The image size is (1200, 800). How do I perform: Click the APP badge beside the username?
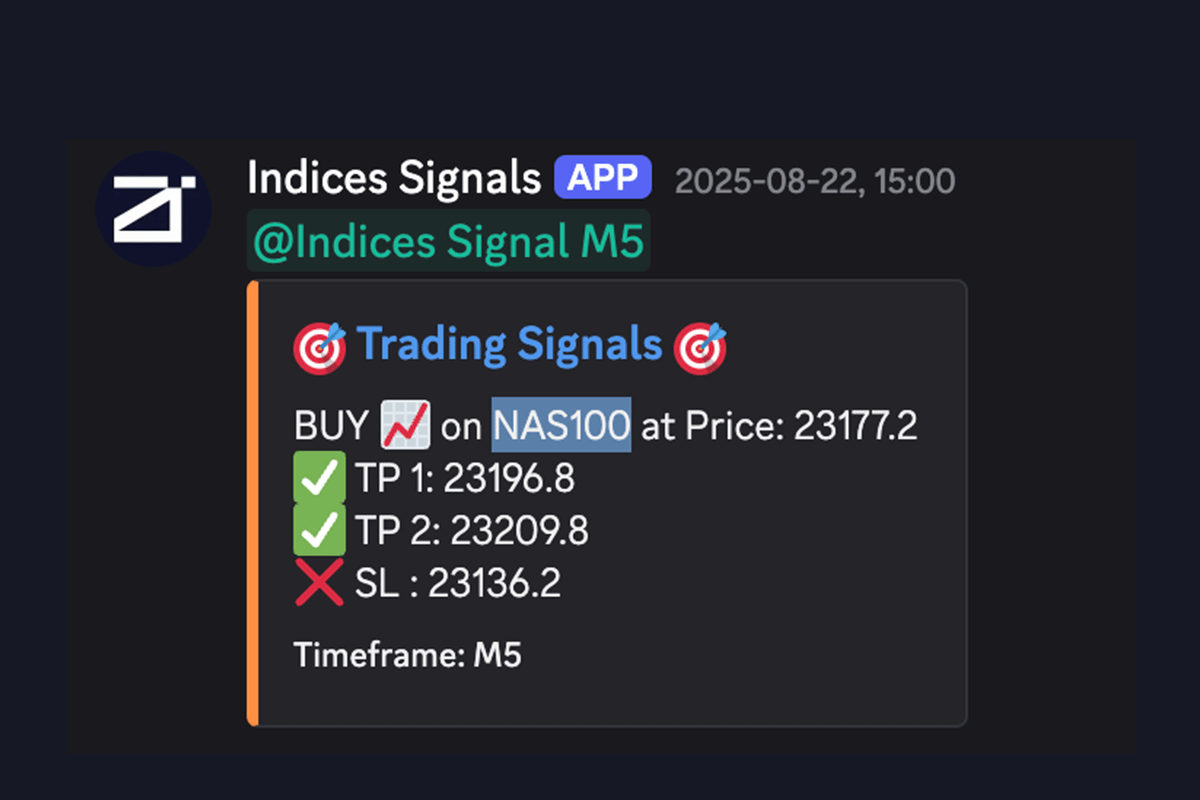coord(603,179)
